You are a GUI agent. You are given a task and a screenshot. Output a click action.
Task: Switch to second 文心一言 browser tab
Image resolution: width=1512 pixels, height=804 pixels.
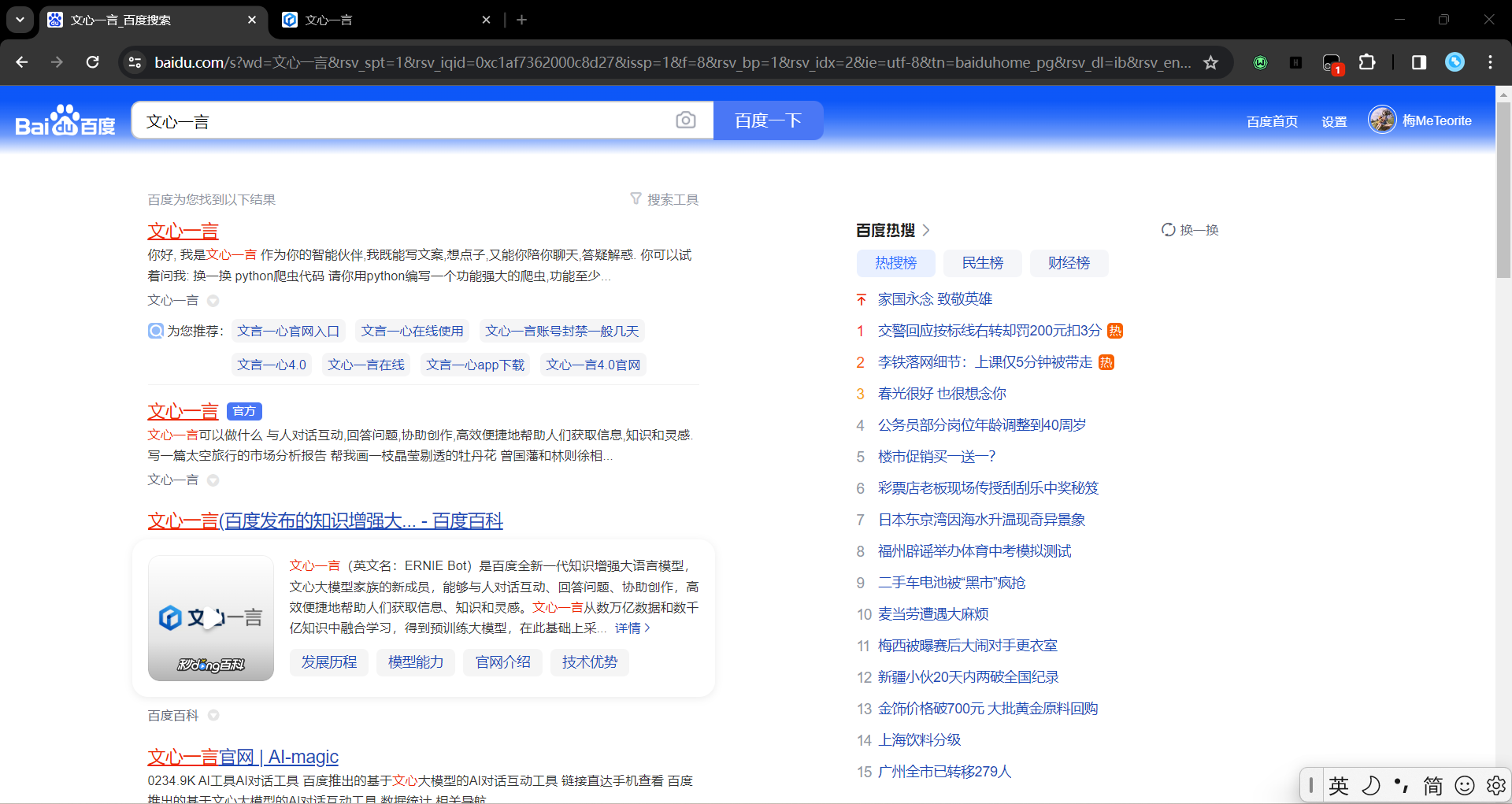pyautogui.click(x=386, y=20)
